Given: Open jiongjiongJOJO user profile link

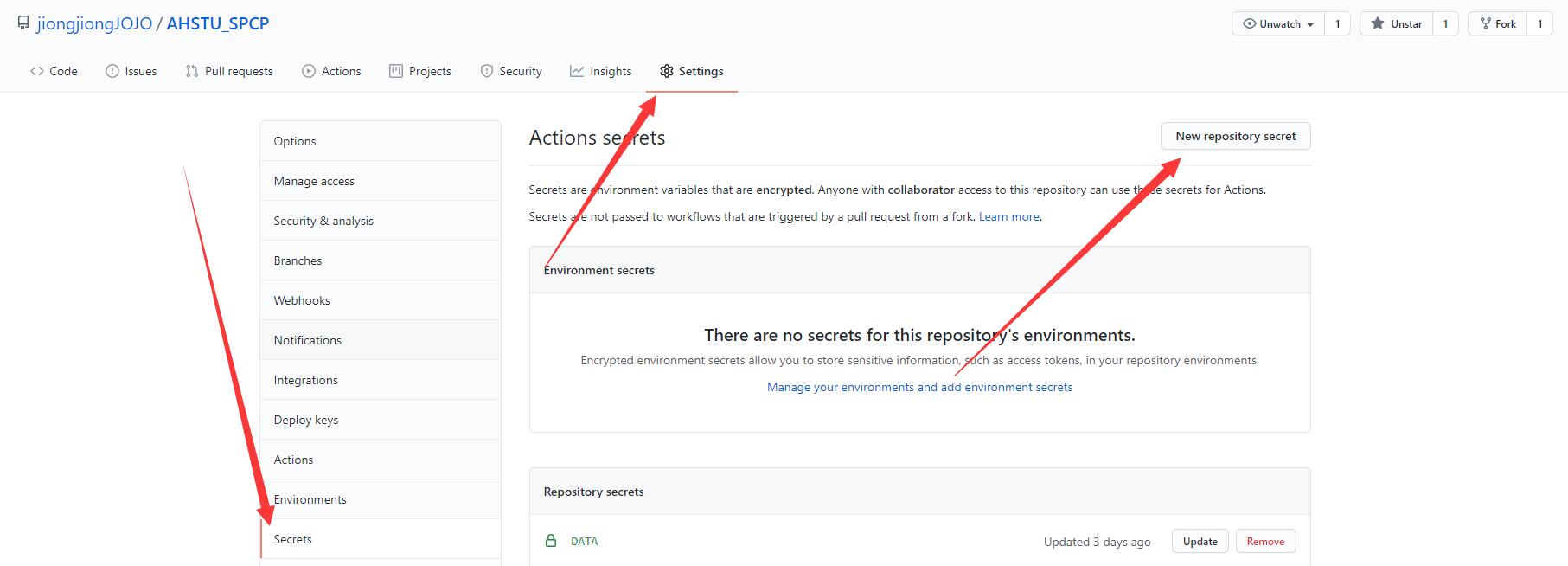Looking at the screenshot, I should pos(94,23).
